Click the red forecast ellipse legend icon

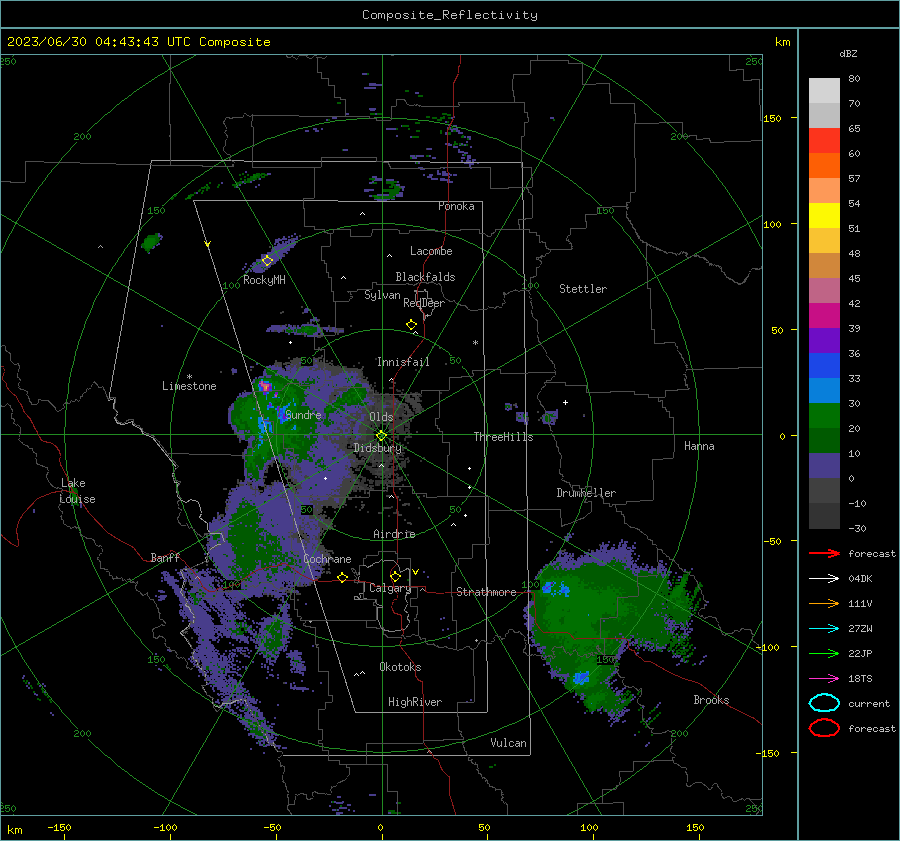tap(824, 728)
